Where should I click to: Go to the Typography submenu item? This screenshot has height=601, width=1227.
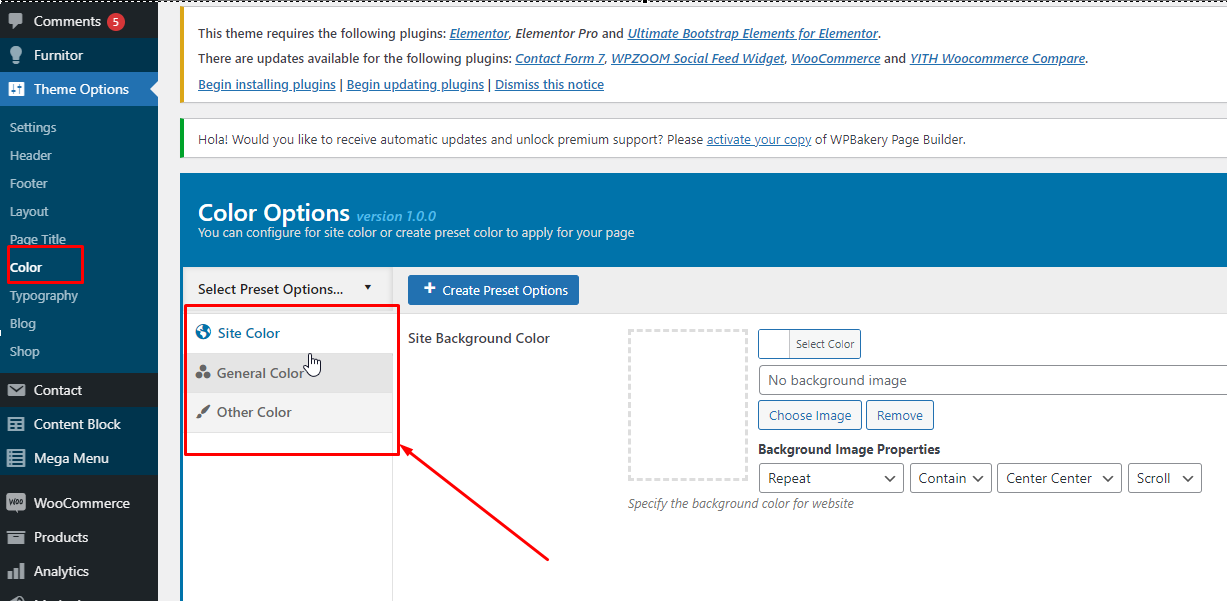(x=44, y=295)
